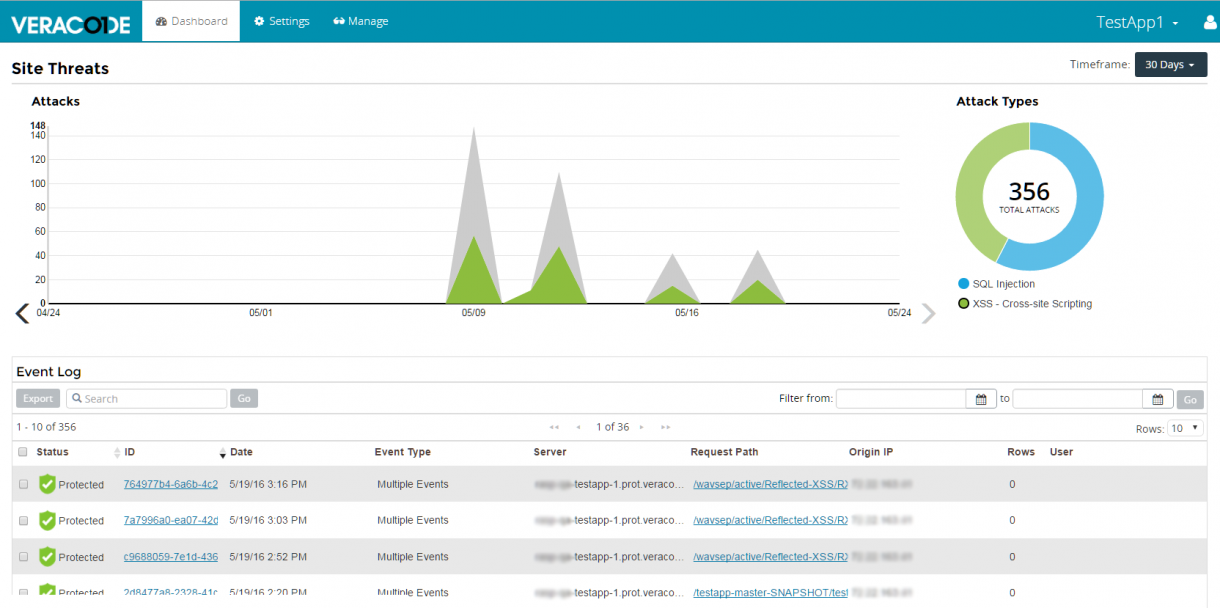Open the Manage tab

tap(361, 21)
